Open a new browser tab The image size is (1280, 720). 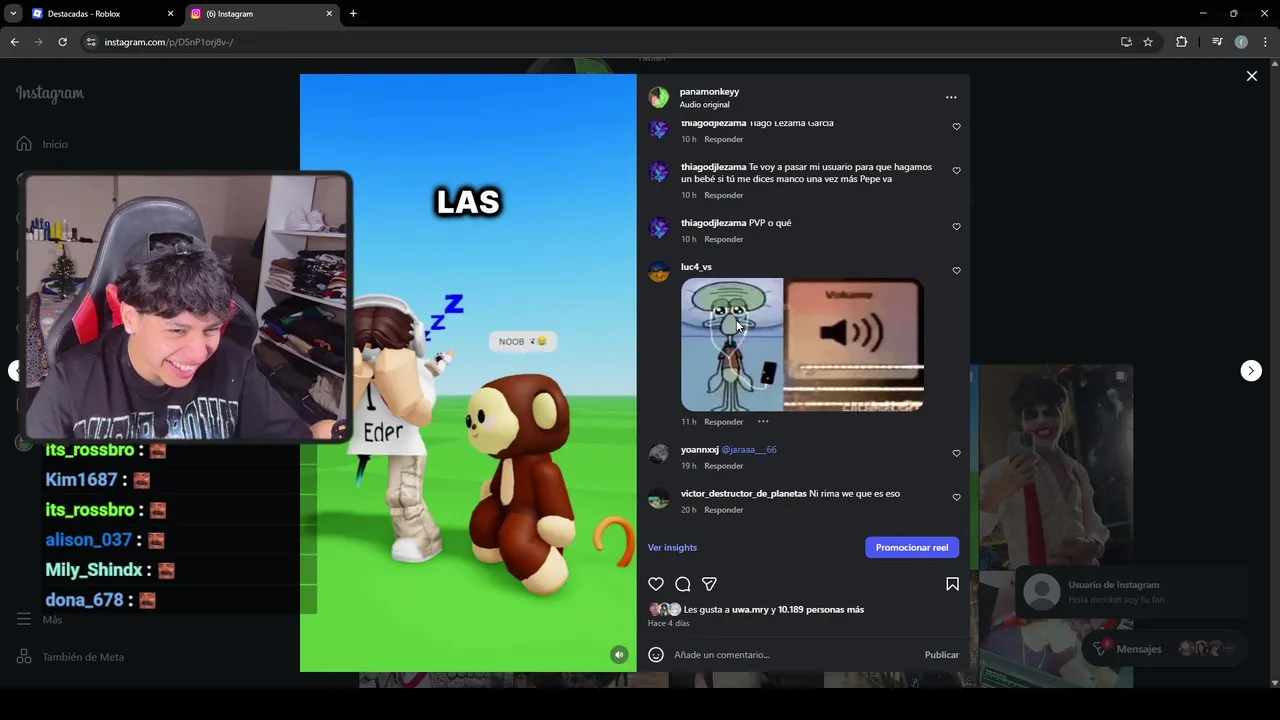(353, 14)
